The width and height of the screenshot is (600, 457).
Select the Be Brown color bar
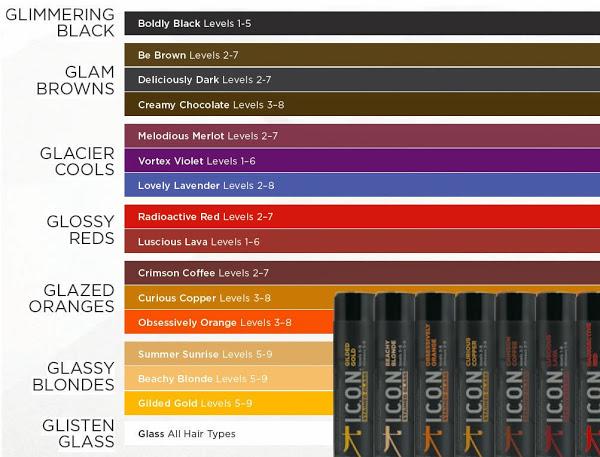[x=360, y=55]
